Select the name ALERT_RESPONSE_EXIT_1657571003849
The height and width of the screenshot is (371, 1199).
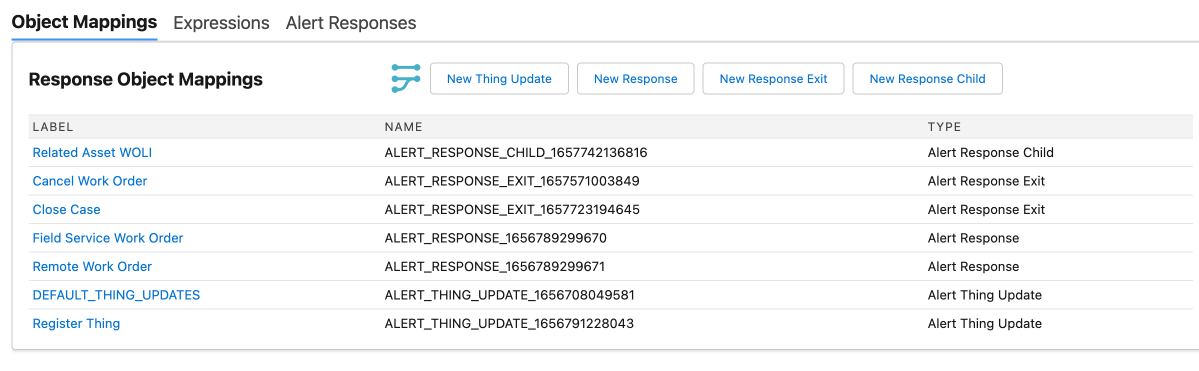[x=512, y=181]
